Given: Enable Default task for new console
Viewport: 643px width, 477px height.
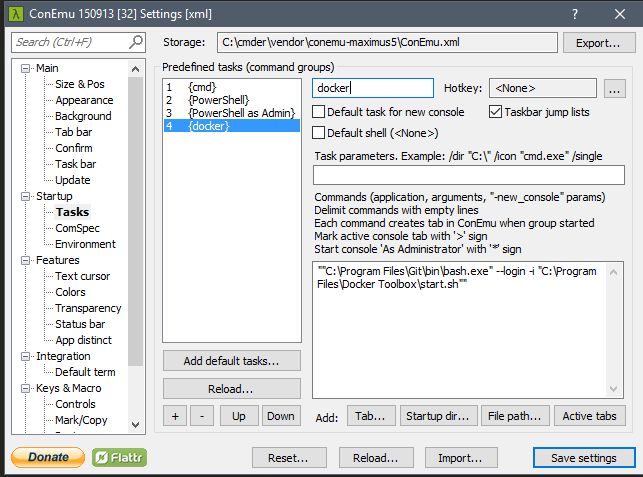Looking at the screenshot, I should coord(319,112).
